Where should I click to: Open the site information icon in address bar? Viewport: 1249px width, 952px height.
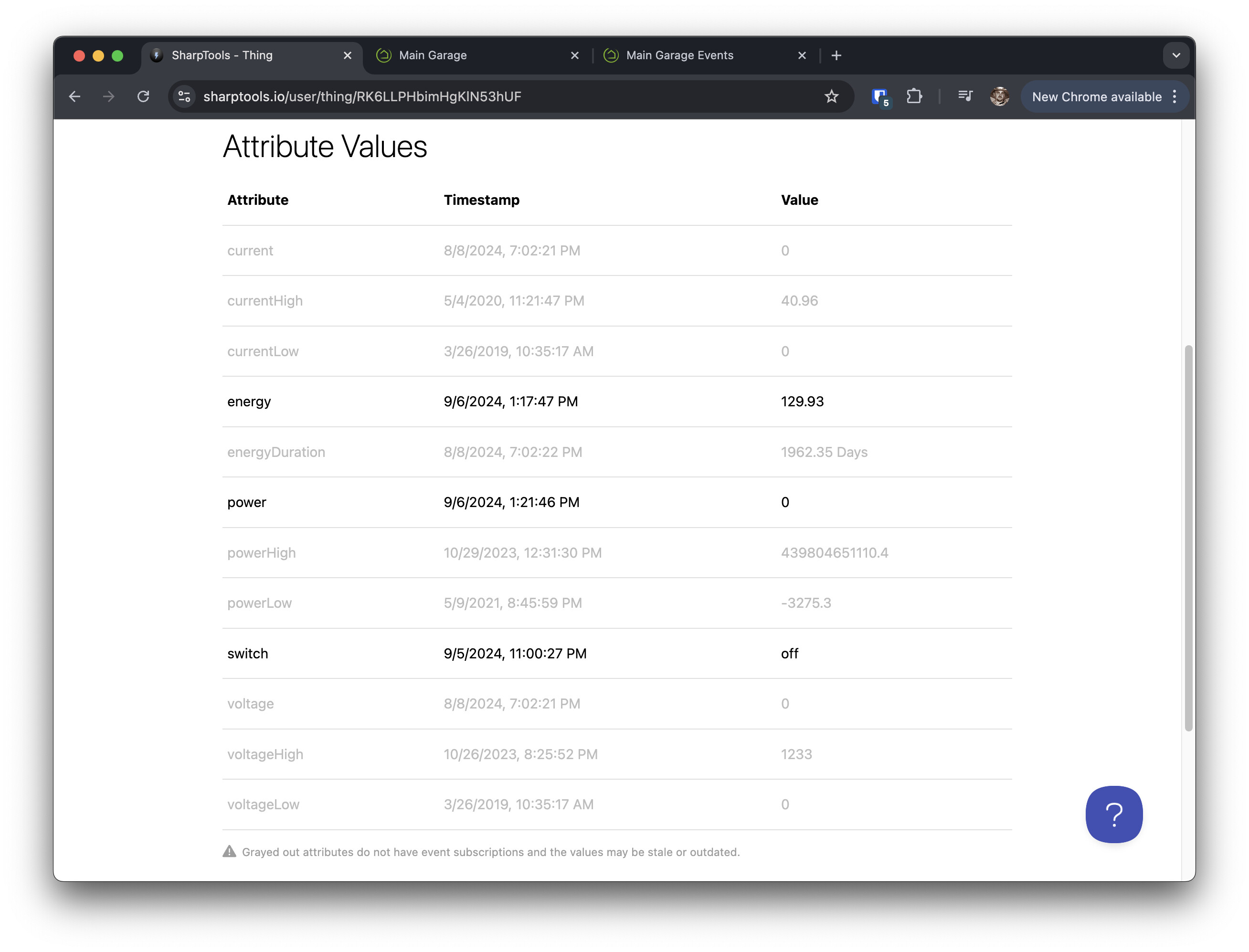(184, 97)
